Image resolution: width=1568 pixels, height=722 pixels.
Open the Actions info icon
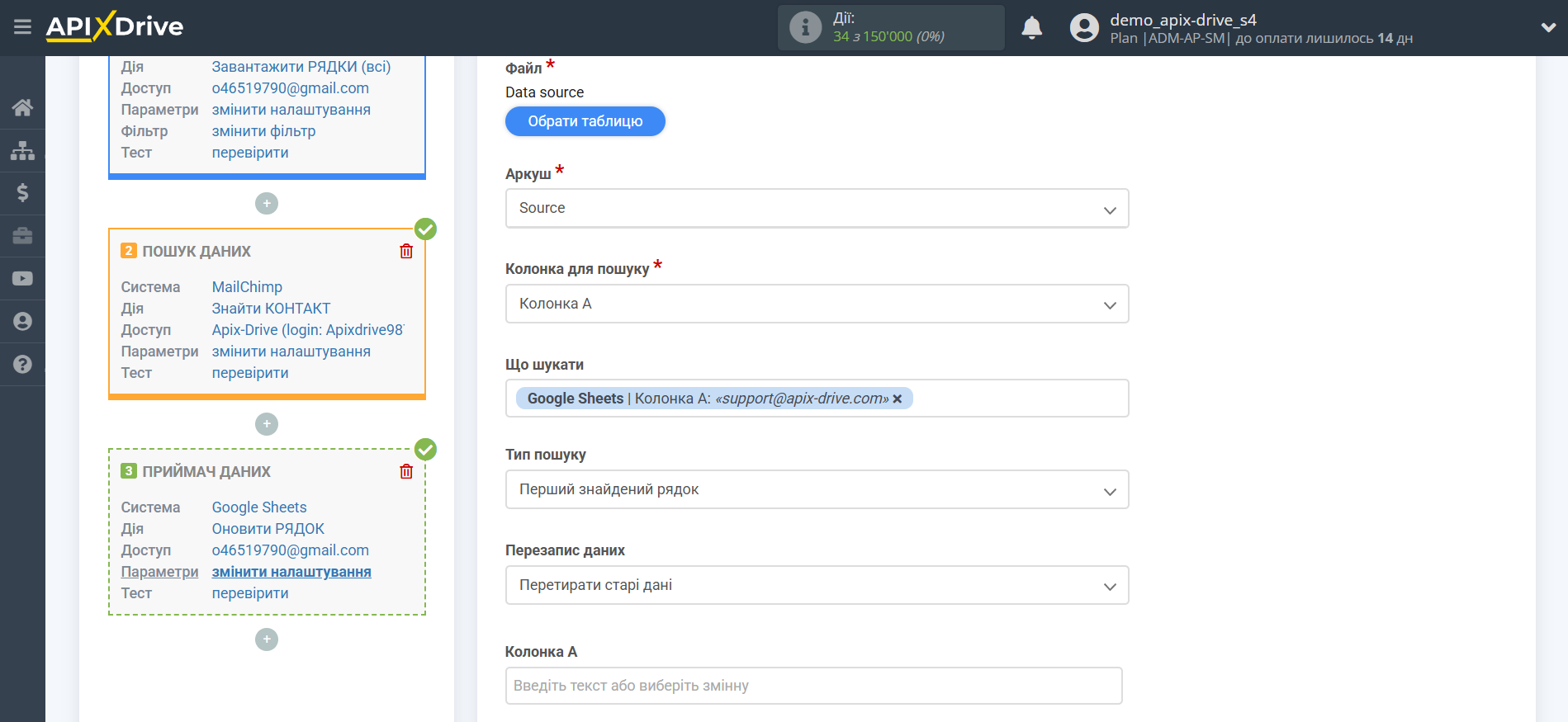(805, 27)
